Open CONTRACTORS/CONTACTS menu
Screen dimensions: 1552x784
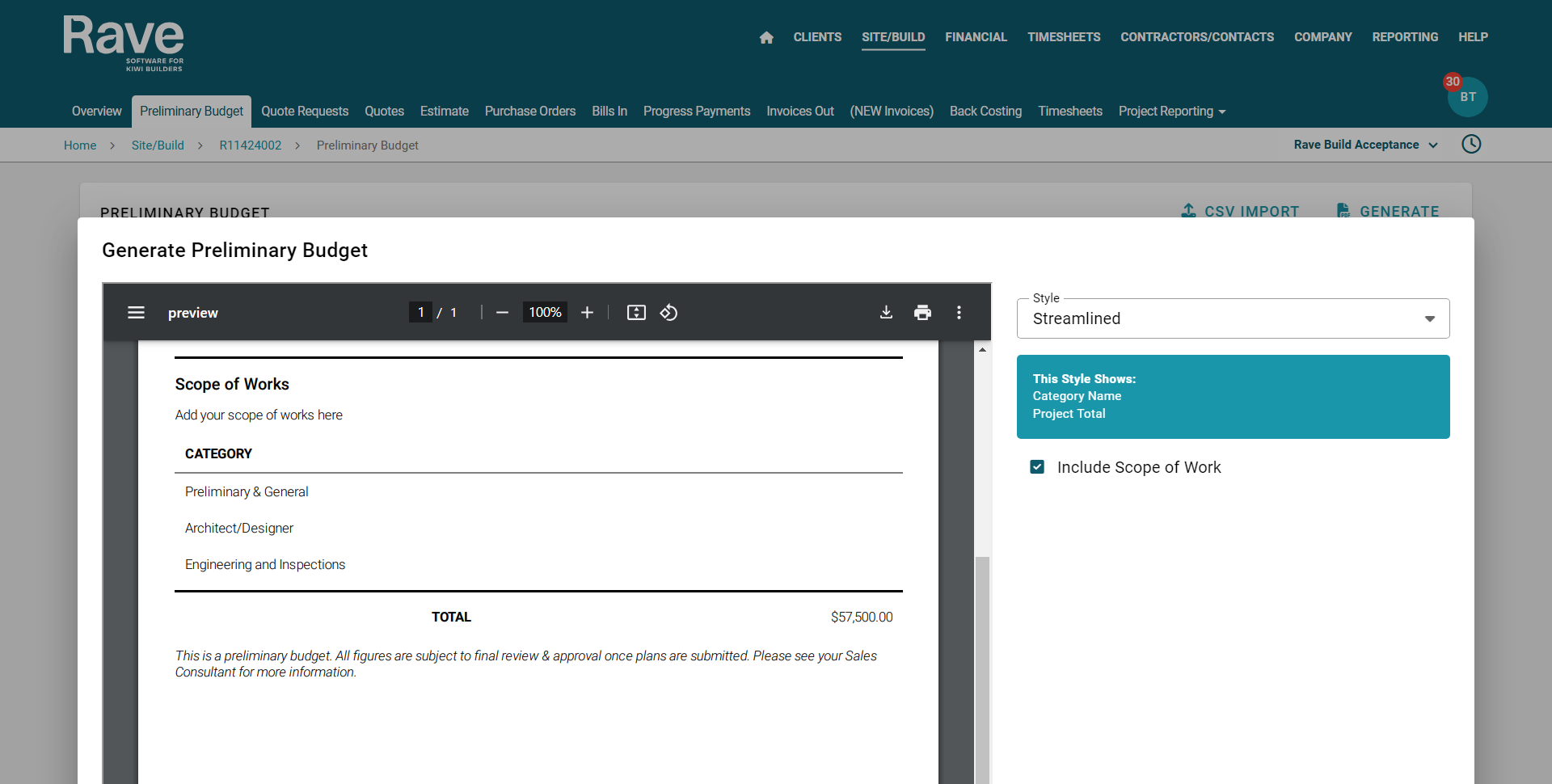click(x=1197, y=37)
